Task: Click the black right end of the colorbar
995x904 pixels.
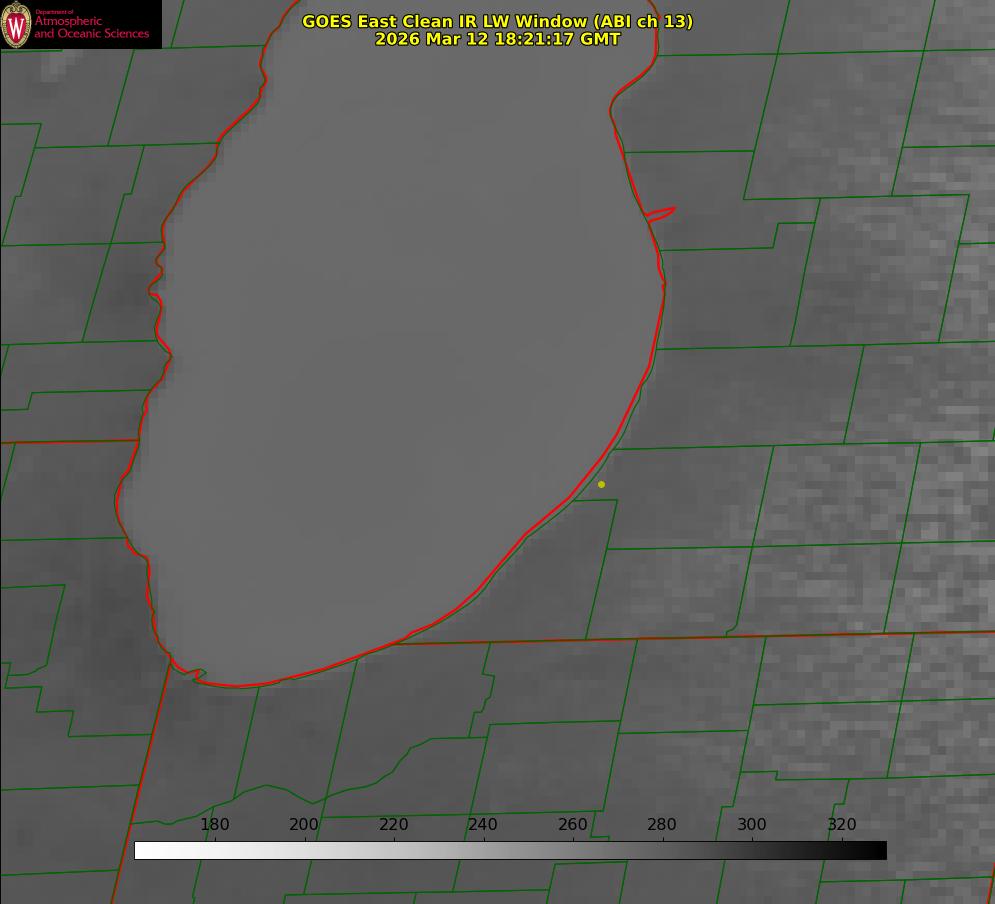Action: (878, 850)
